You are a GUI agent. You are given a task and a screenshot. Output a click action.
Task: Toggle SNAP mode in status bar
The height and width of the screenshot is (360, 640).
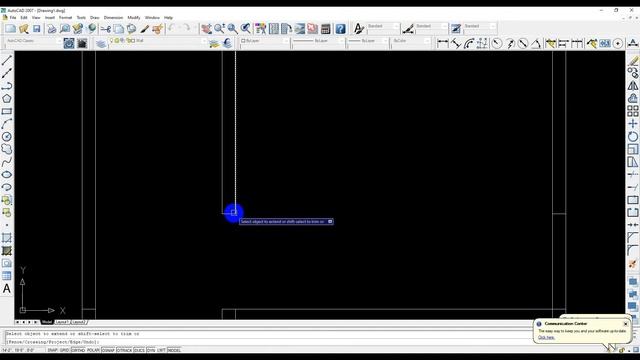click(53, 350)
